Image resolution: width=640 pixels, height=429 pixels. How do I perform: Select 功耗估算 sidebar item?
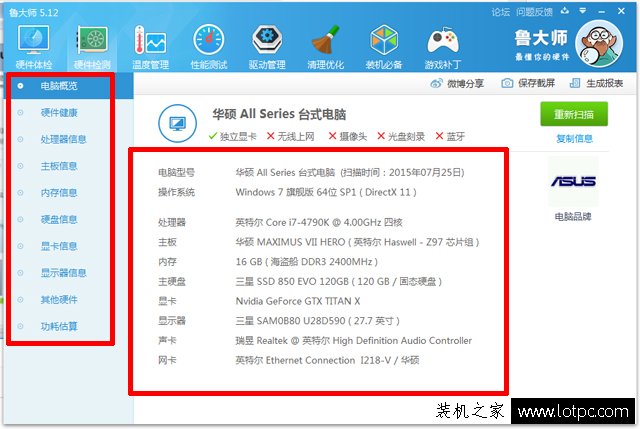tap(60, 326)
